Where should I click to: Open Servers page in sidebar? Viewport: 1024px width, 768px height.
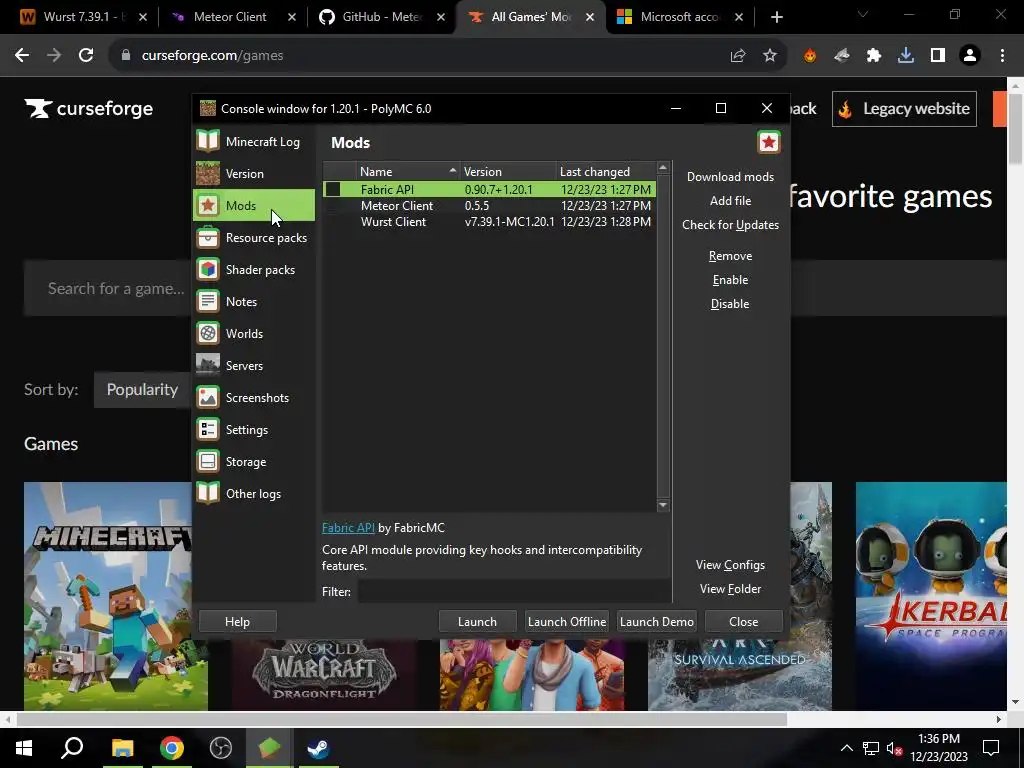coord(253,366)
